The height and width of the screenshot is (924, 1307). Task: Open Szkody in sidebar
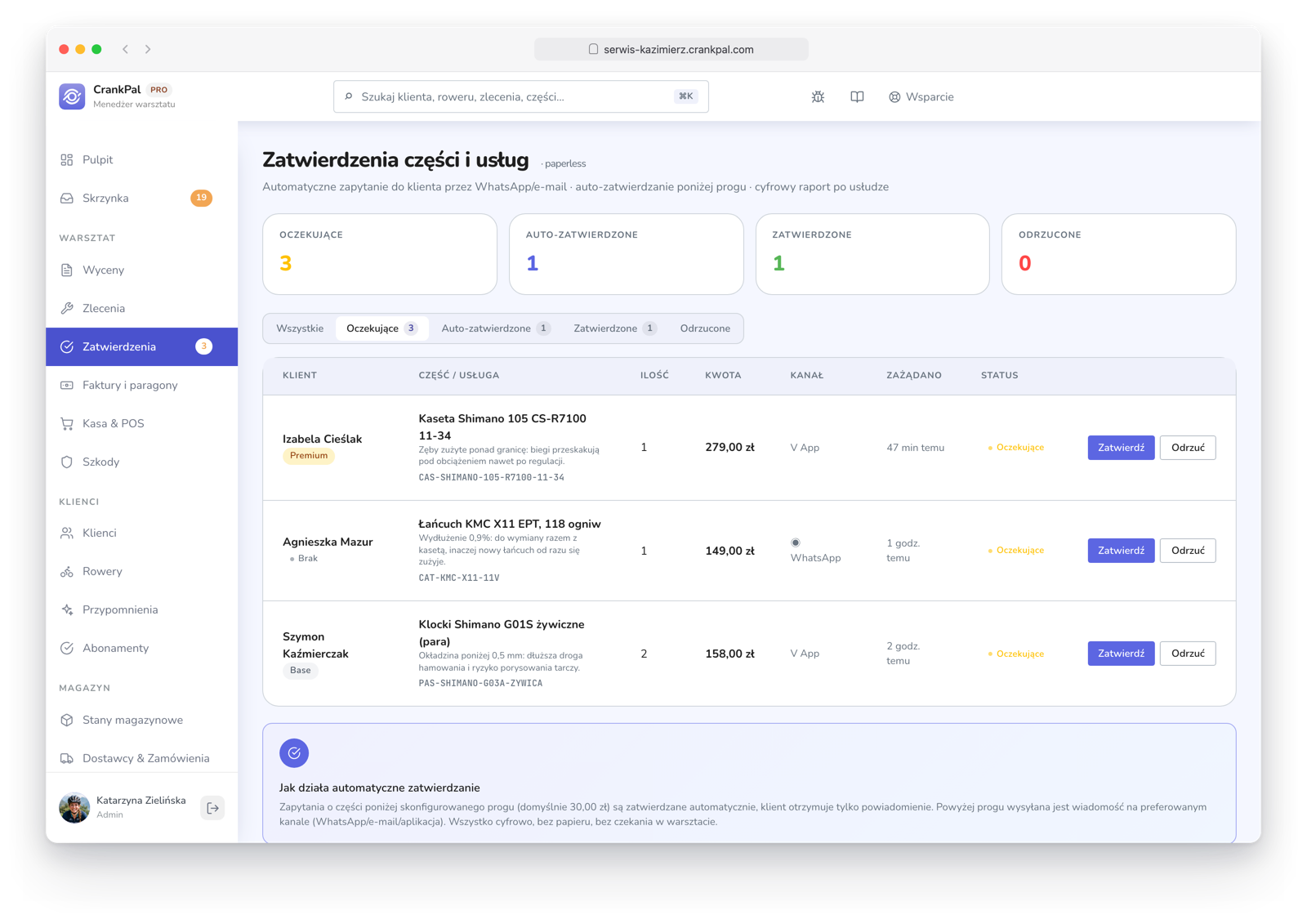(142, 462)
